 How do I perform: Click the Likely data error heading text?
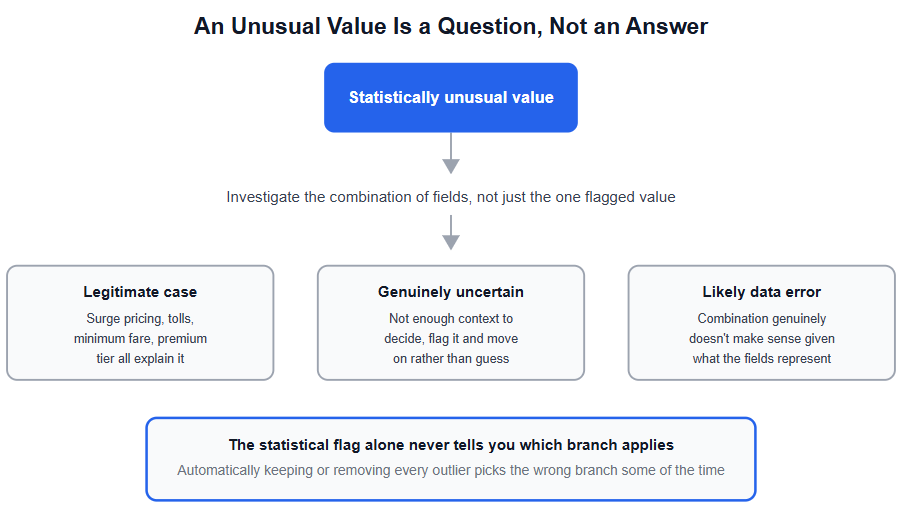761,292
